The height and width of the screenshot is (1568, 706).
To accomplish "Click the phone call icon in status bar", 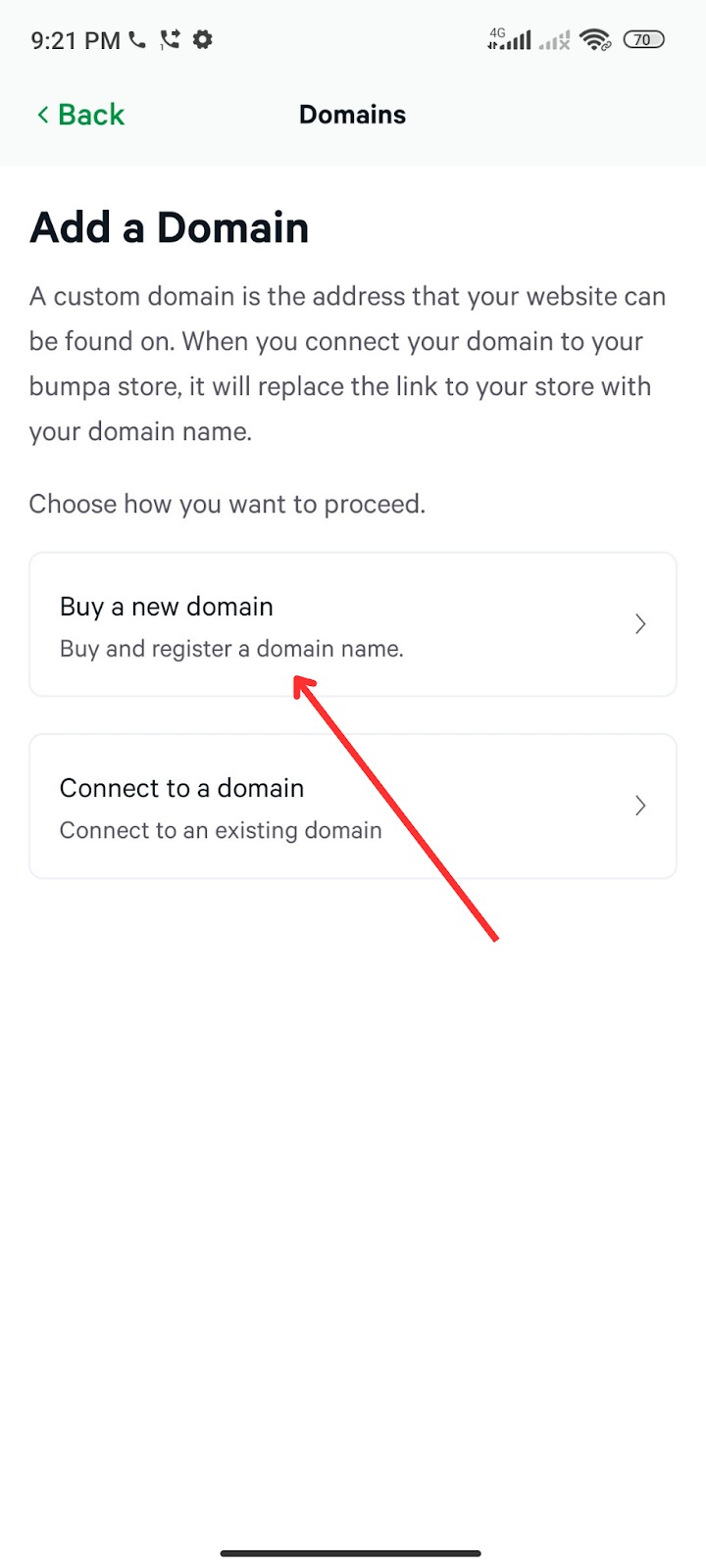I will click(137, 40).
